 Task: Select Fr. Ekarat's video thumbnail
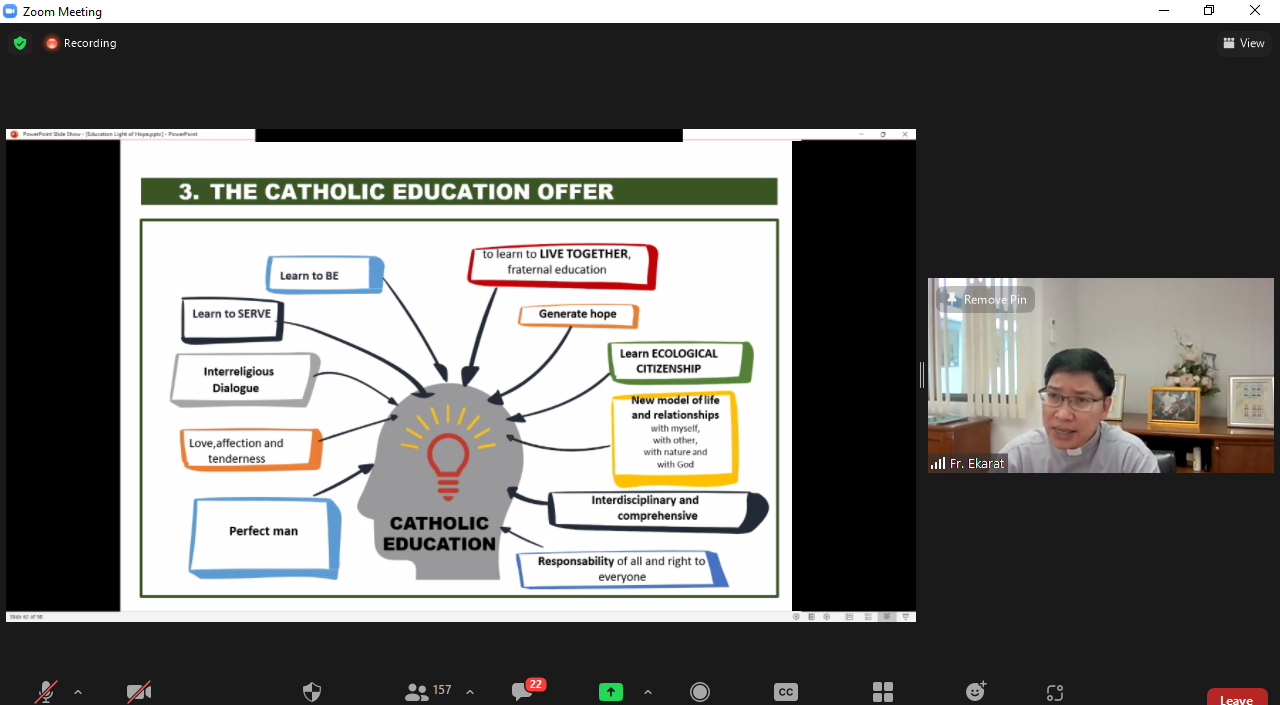click(1100, 375)
